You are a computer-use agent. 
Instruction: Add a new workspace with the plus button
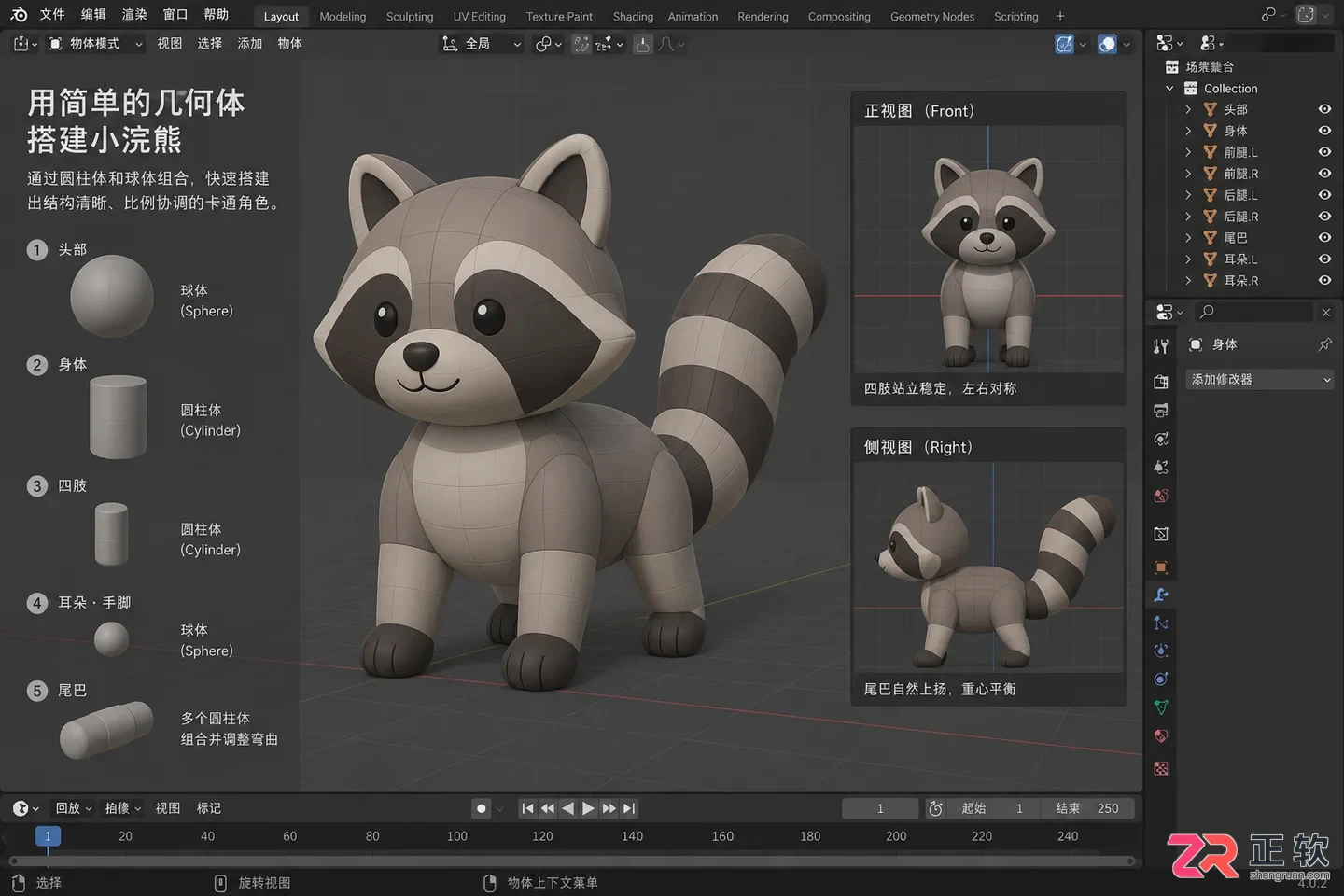click(1060, 16)
